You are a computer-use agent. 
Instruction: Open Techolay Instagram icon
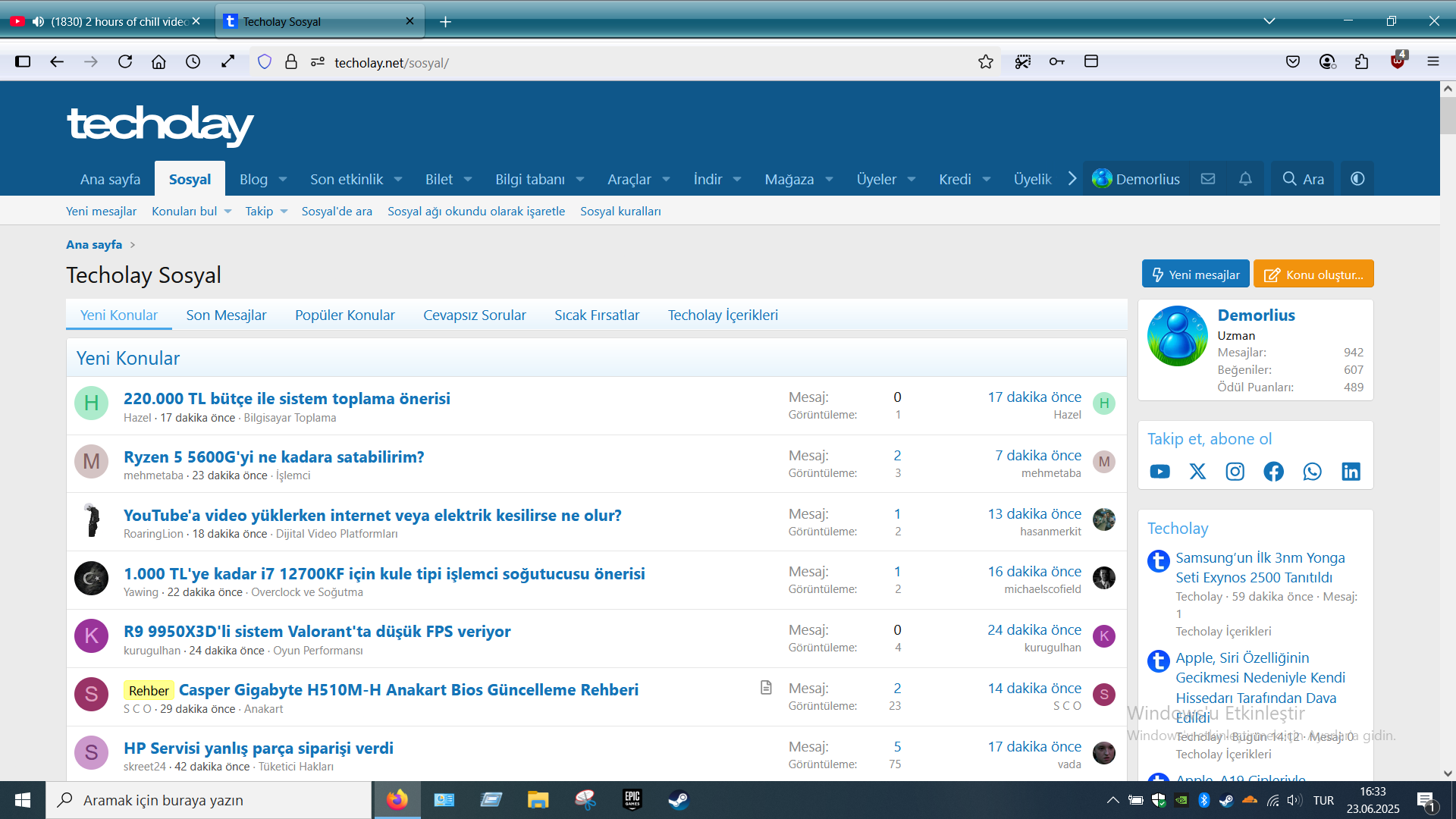(1235, 472)
